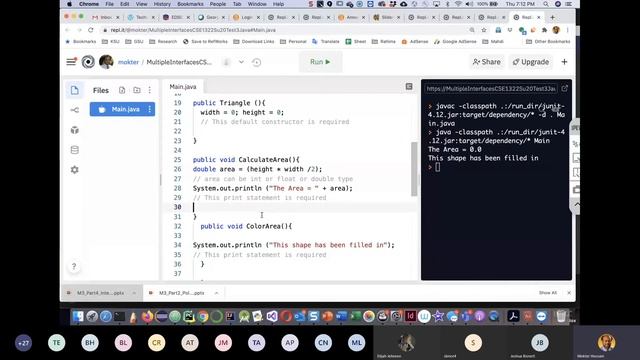Image resolution: width=640 pixels, height=360 pixels.
Task: Open the Research bookmarks folder
Action: point(163,42)
